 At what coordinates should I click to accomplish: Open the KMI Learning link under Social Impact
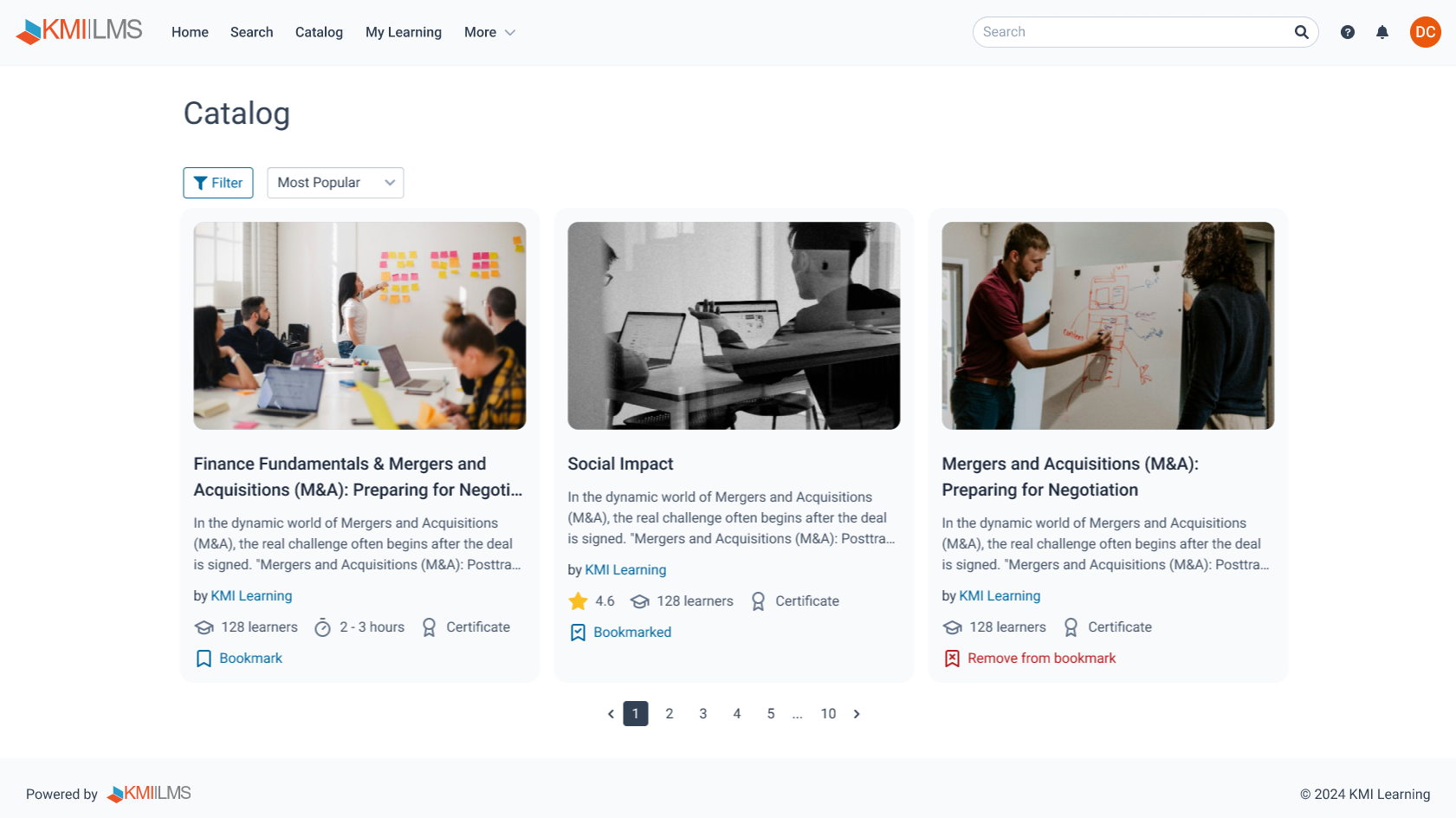(x=625, y=570)
